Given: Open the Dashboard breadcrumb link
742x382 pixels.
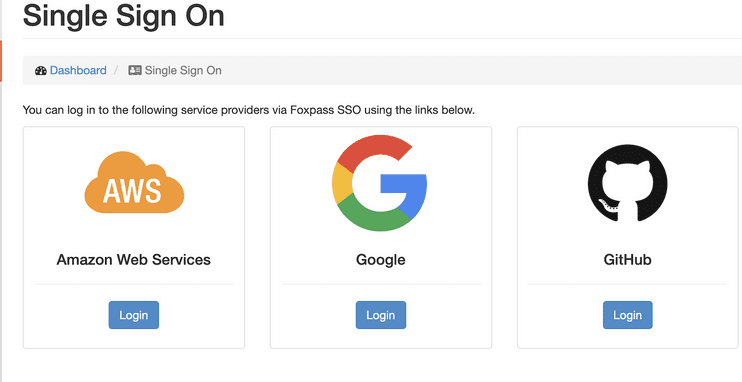Looking at the screenshot, I should click(78, 71).
